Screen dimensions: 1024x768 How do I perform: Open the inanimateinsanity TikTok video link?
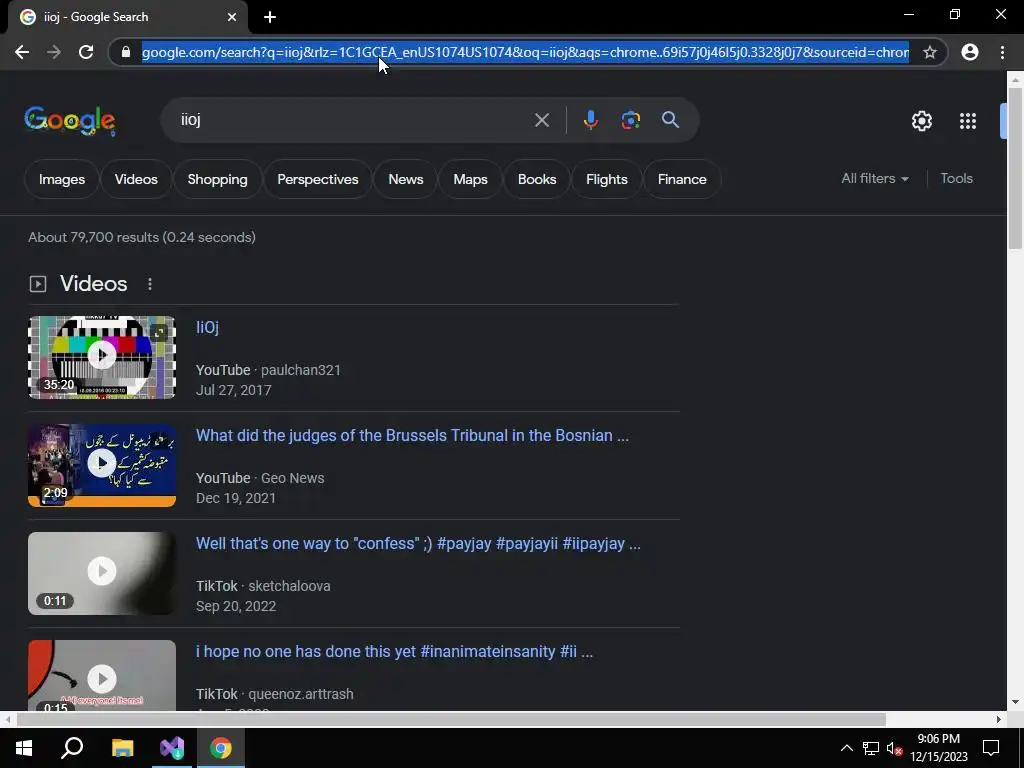coord(394,652)
